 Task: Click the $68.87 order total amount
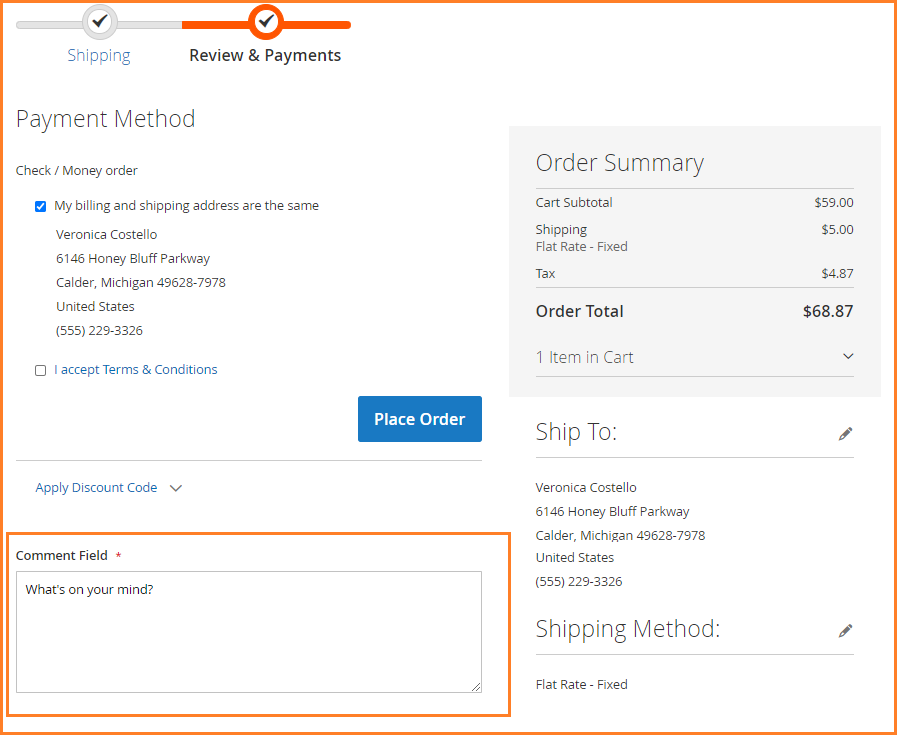click(827, 311)
